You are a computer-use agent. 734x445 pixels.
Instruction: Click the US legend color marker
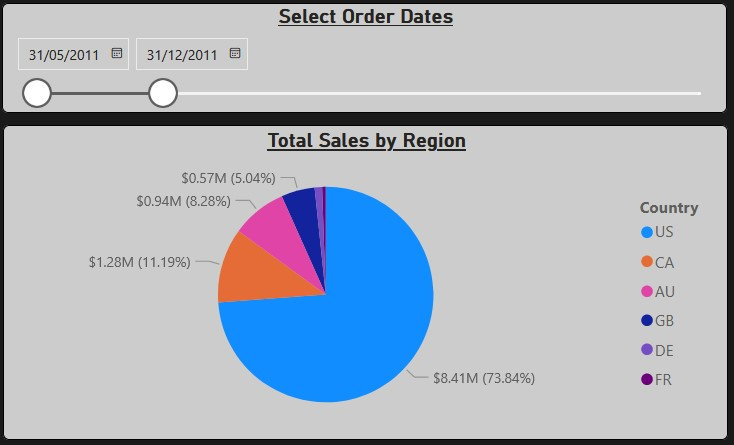pyautogui.click(x=646, y=233)
